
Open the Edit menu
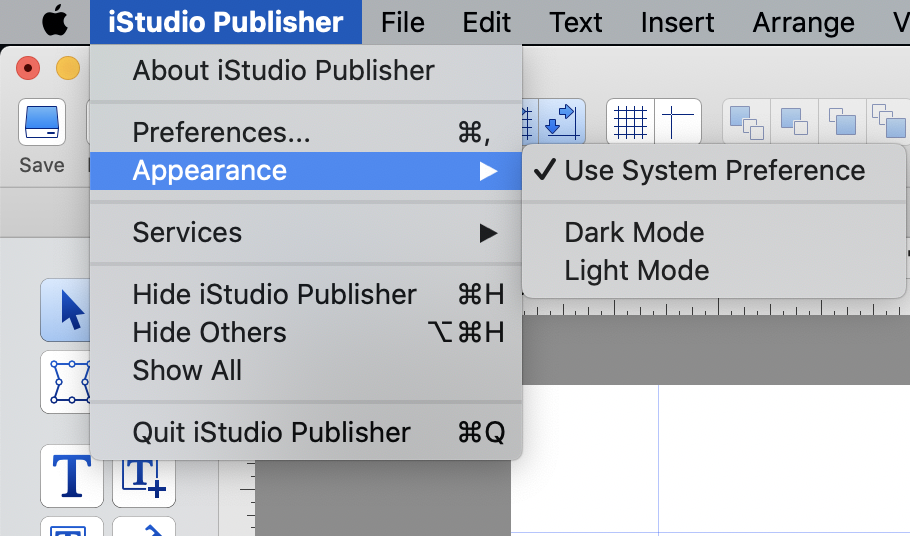[486, 22]
